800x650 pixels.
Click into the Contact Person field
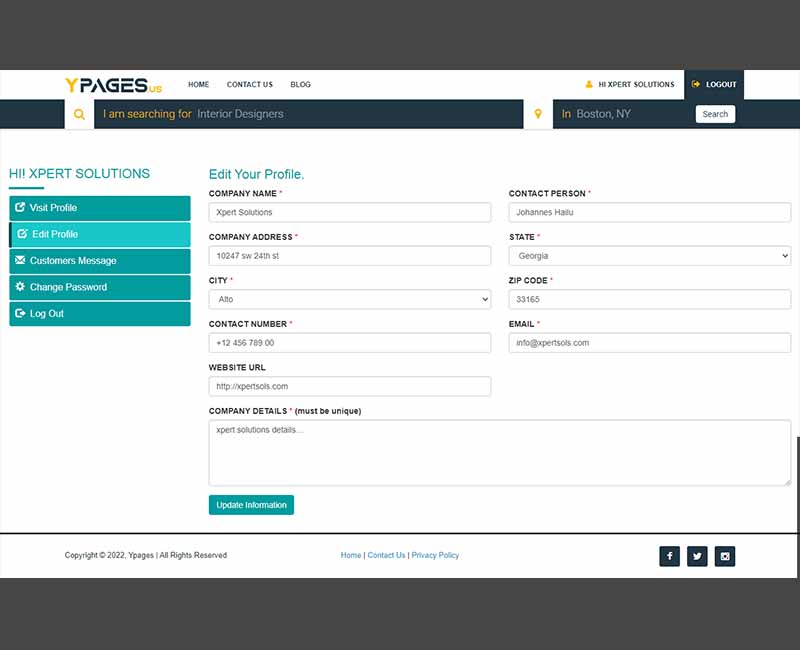[649, 212]
